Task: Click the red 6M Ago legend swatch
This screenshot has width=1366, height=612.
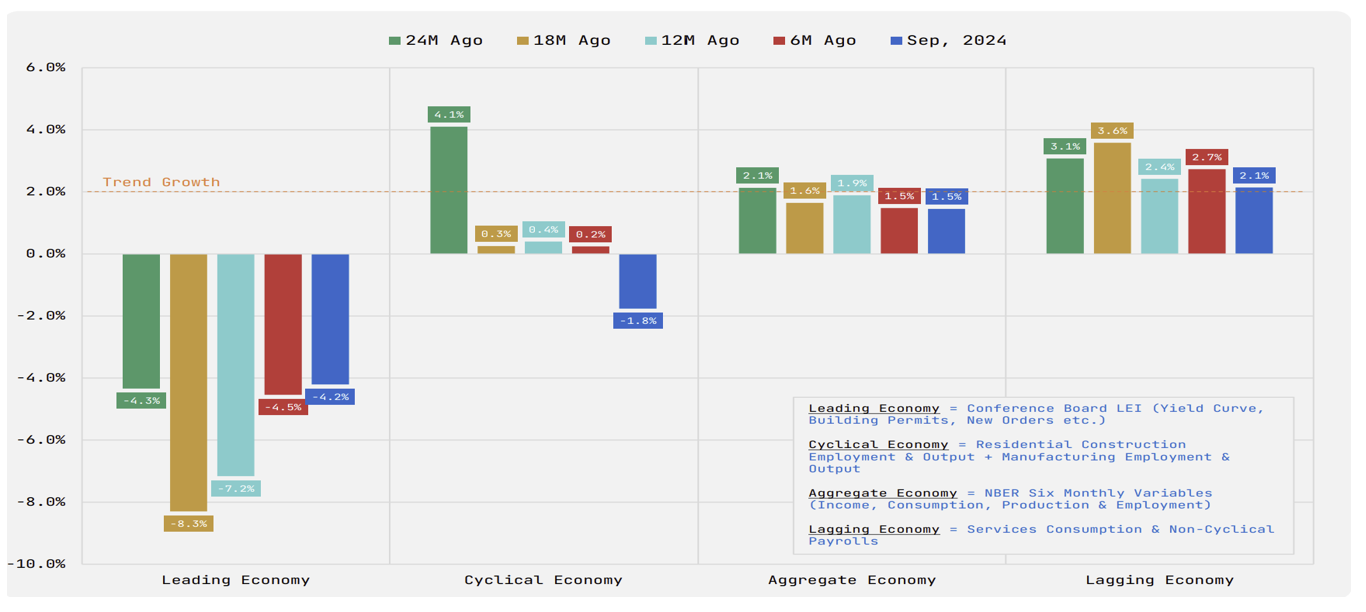Action: pyautogui.click(x=779, y=41)
